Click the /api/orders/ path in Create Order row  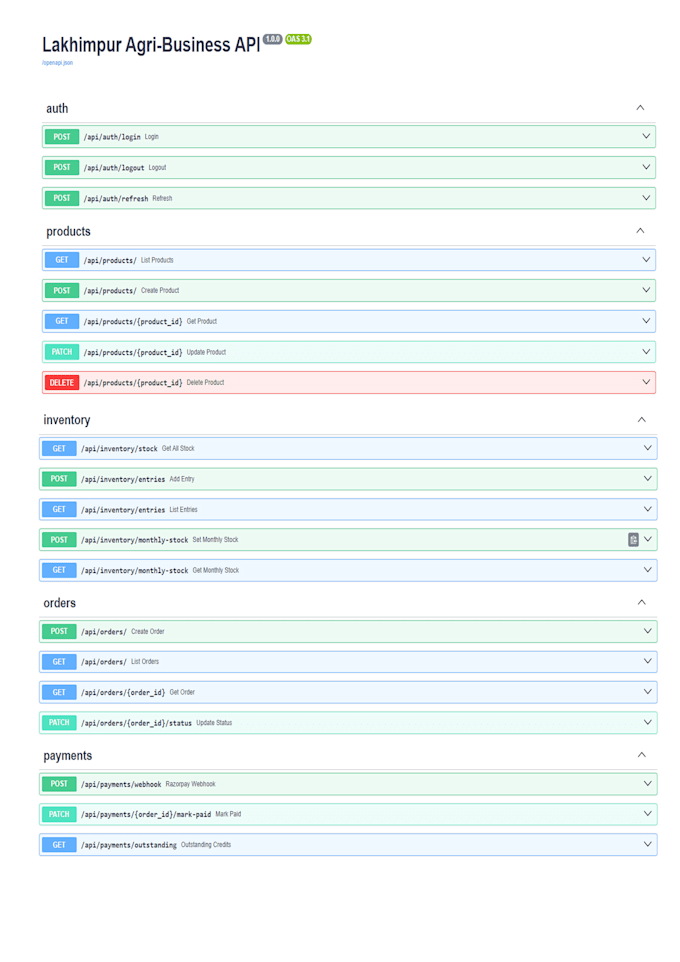(104, 631)
